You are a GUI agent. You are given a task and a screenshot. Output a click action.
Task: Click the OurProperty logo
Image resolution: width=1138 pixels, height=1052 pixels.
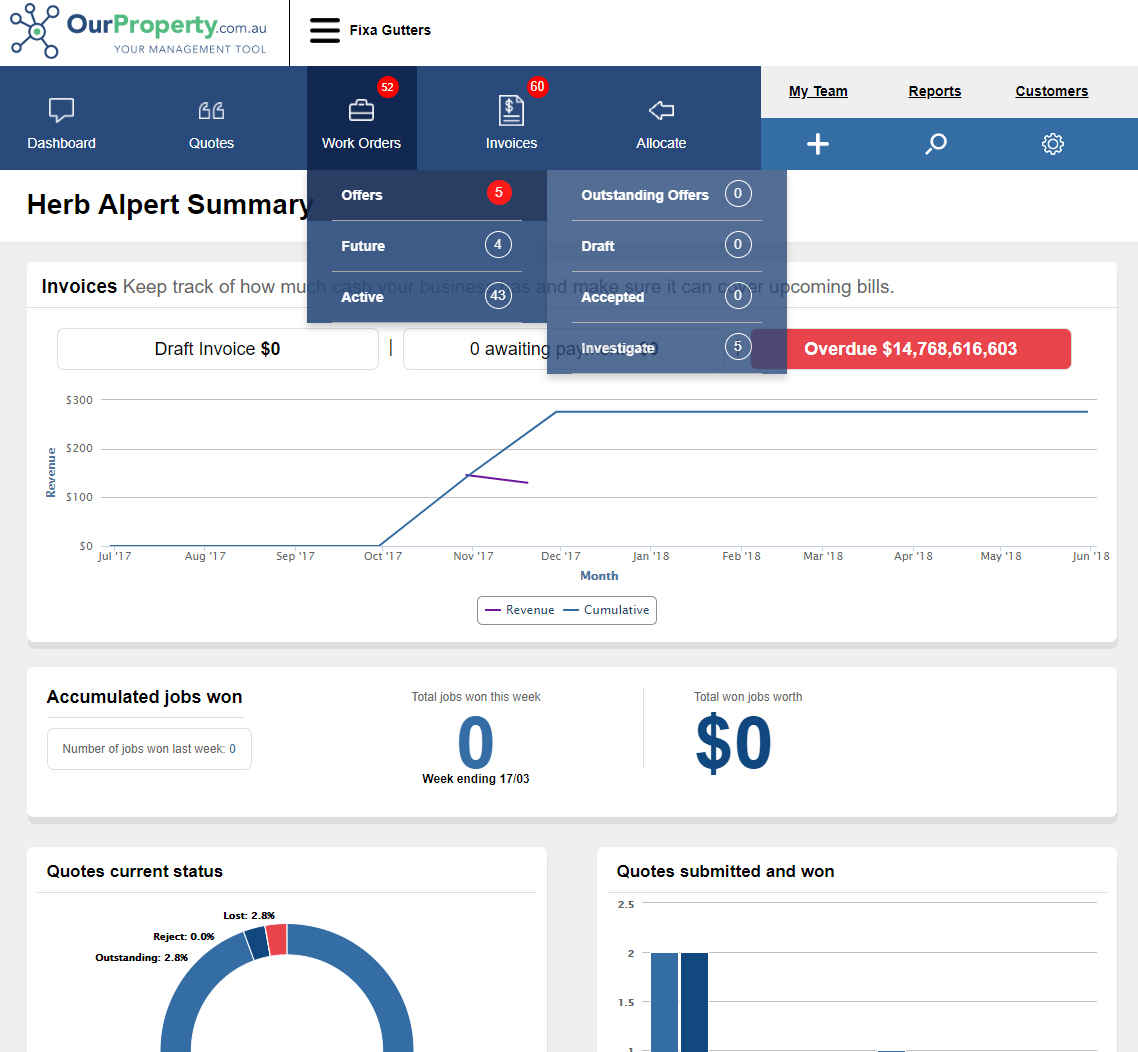[139, 30]
